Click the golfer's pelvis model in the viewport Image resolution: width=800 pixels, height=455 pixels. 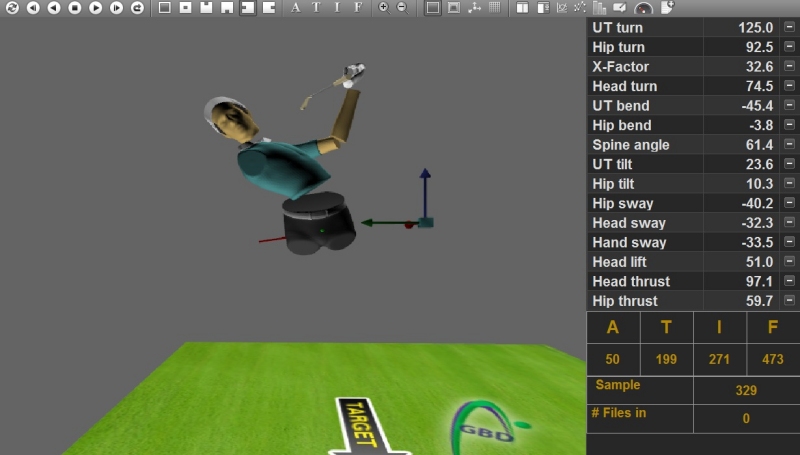319,224
